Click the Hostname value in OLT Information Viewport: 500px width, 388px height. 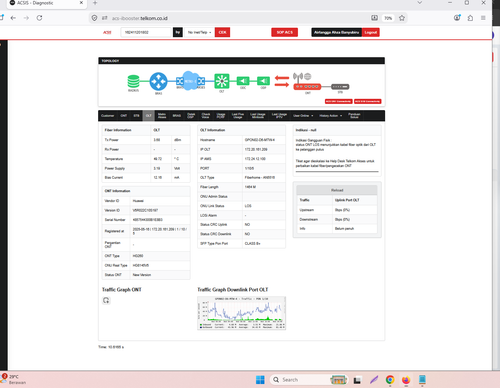[260, 140]
